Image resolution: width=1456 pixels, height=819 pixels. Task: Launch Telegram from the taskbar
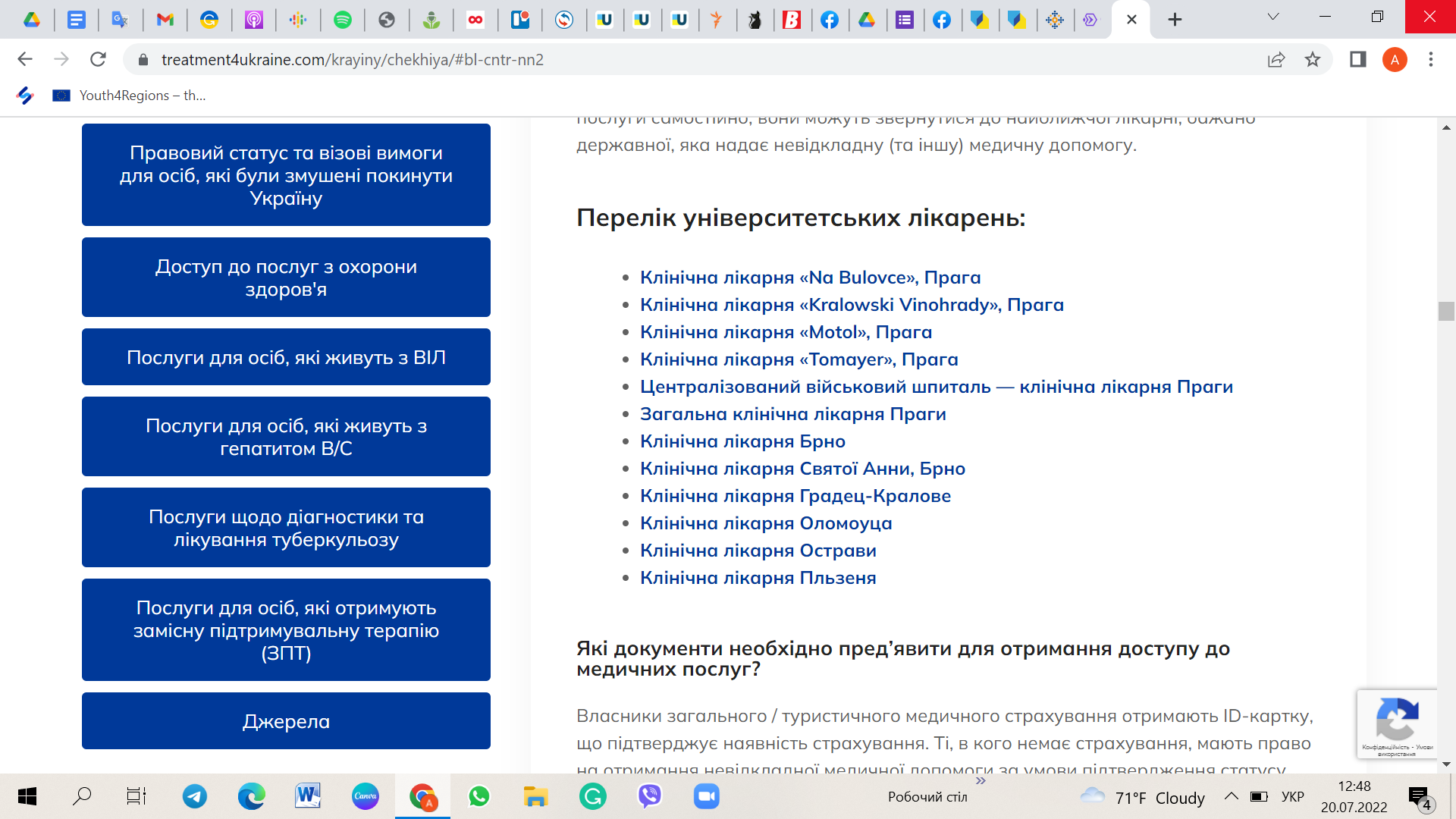(195, 796)
